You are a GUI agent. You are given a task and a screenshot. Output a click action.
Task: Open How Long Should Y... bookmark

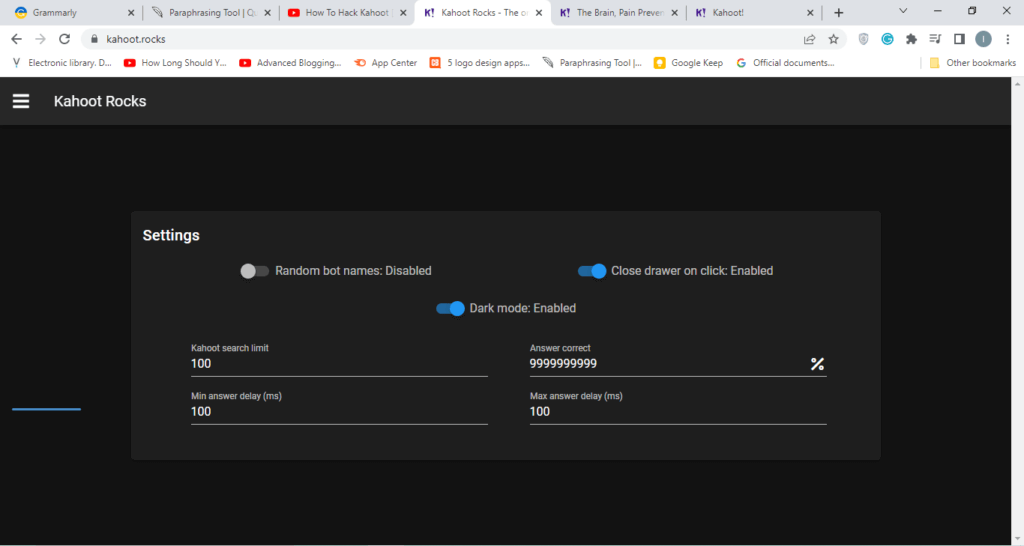(x=175, y=63)
